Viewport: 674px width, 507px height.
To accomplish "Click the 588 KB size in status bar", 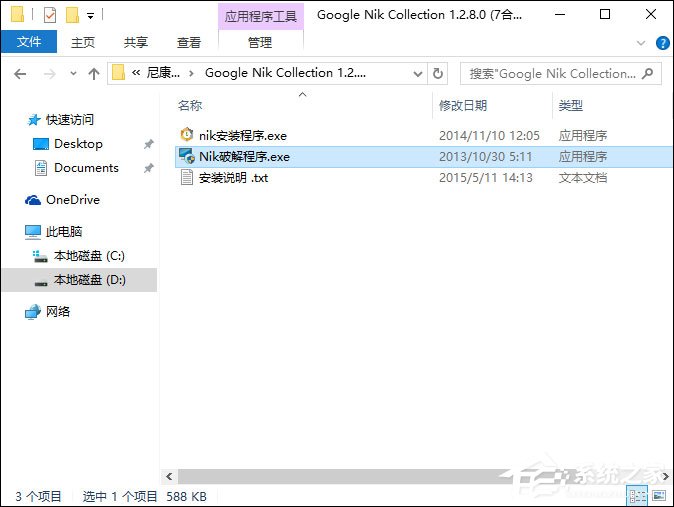I will click(187, 497).
